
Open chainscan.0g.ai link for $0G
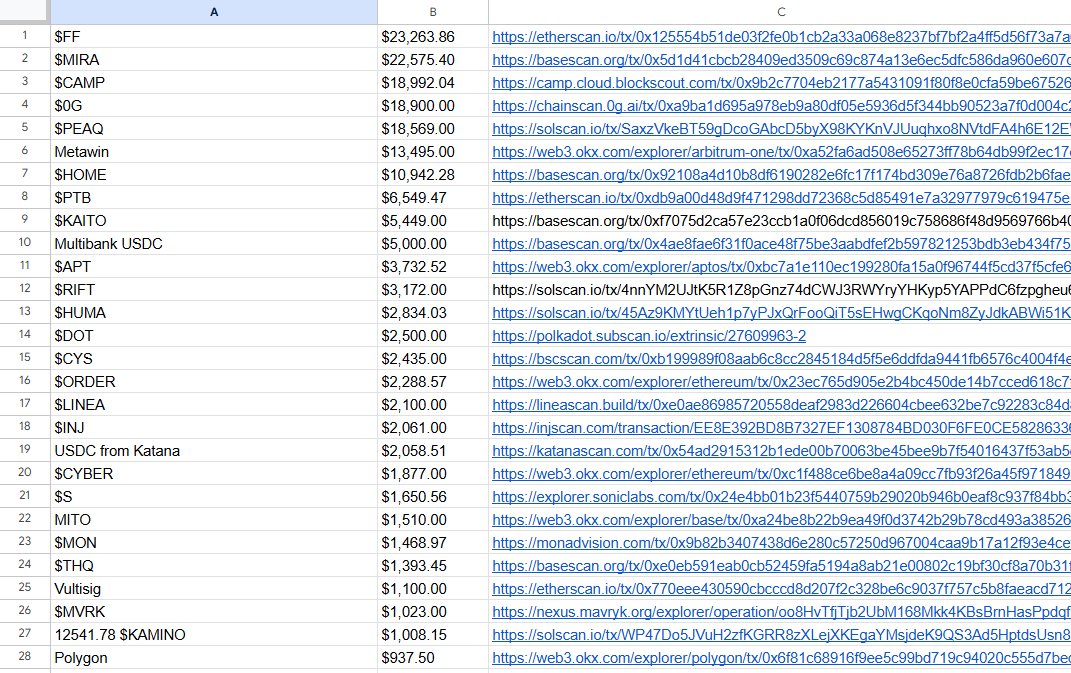tap(781, 106)
